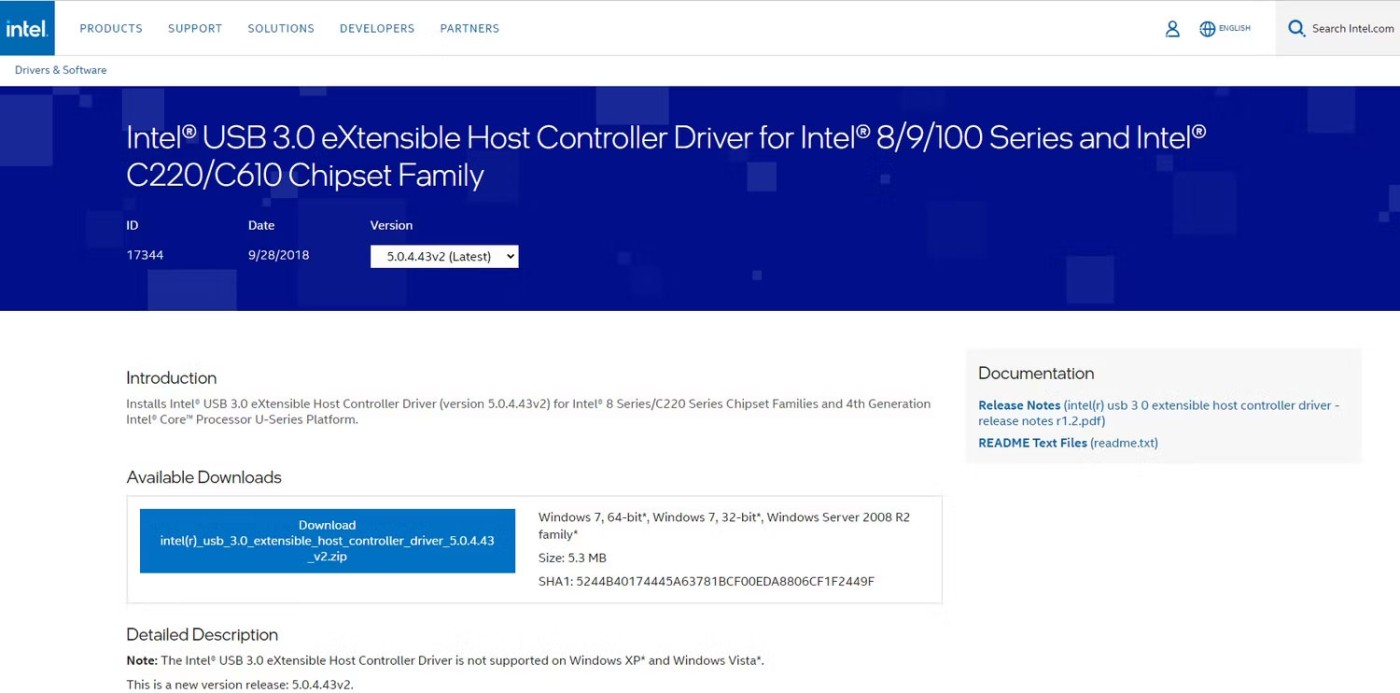Download the USB 3.0 driver zip file
This screenshot has height=693, width=1400.
(327, 541)
